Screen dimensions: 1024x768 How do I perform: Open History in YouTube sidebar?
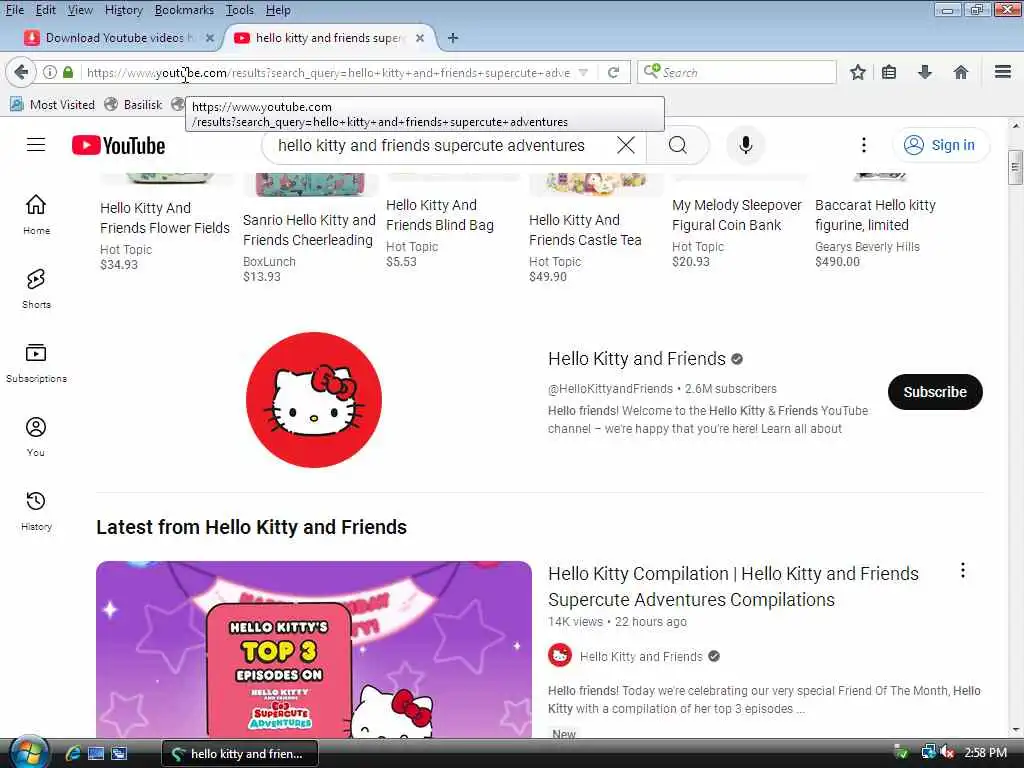coord(36,511)
